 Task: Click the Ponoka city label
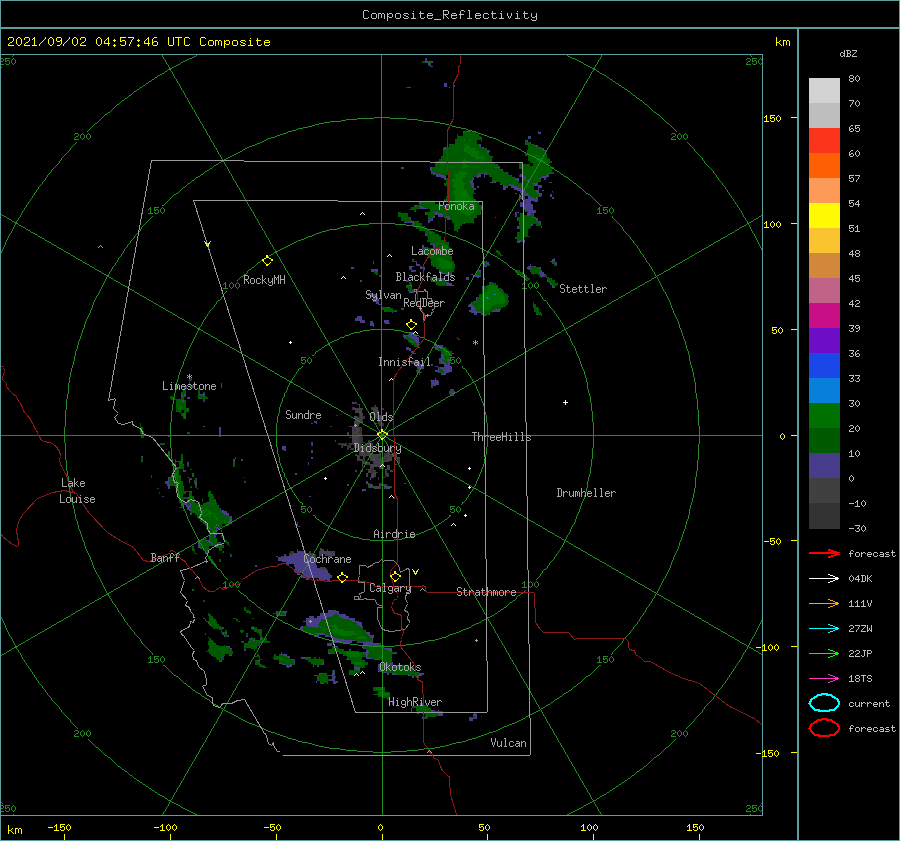click(x=456, y=206)
